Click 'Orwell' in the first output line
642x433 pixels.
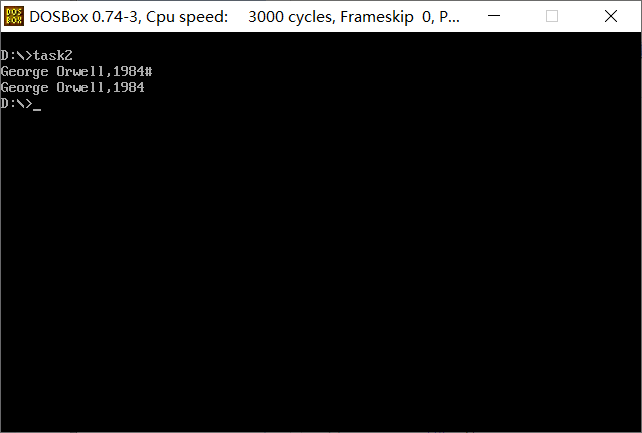pos(80,71)
